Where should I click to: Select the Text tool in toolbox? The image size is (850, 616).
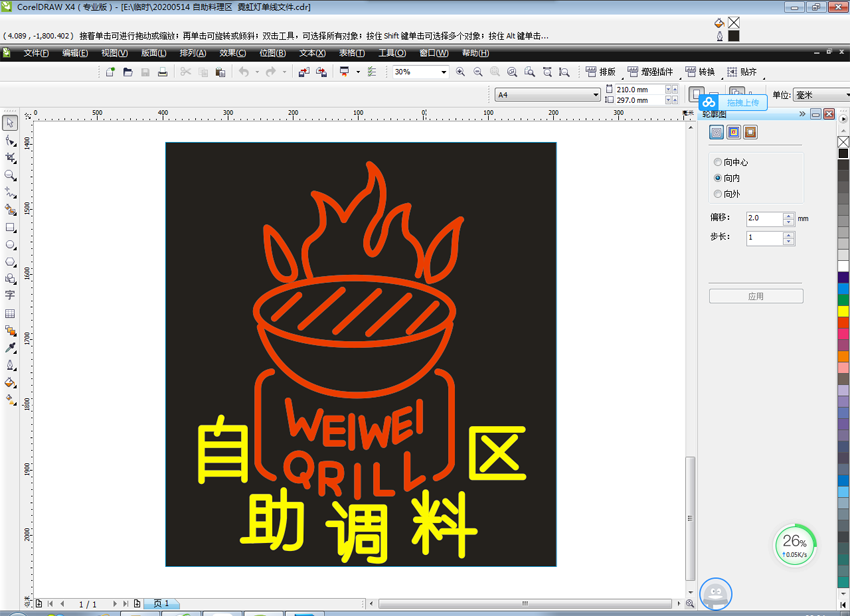tap(10, 296)
